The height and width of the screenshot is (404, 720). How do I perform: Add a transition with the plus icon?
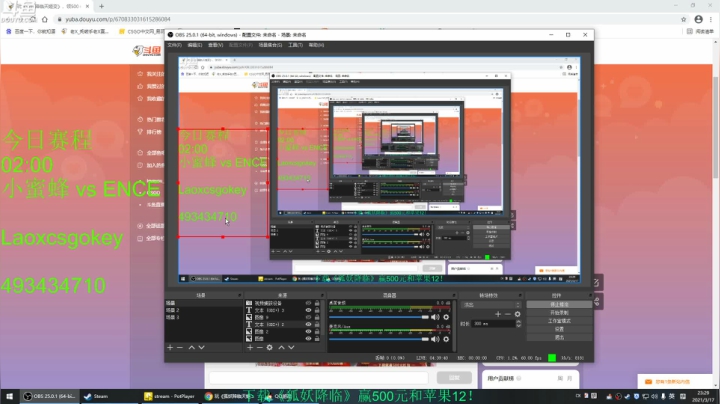point(498,314)
